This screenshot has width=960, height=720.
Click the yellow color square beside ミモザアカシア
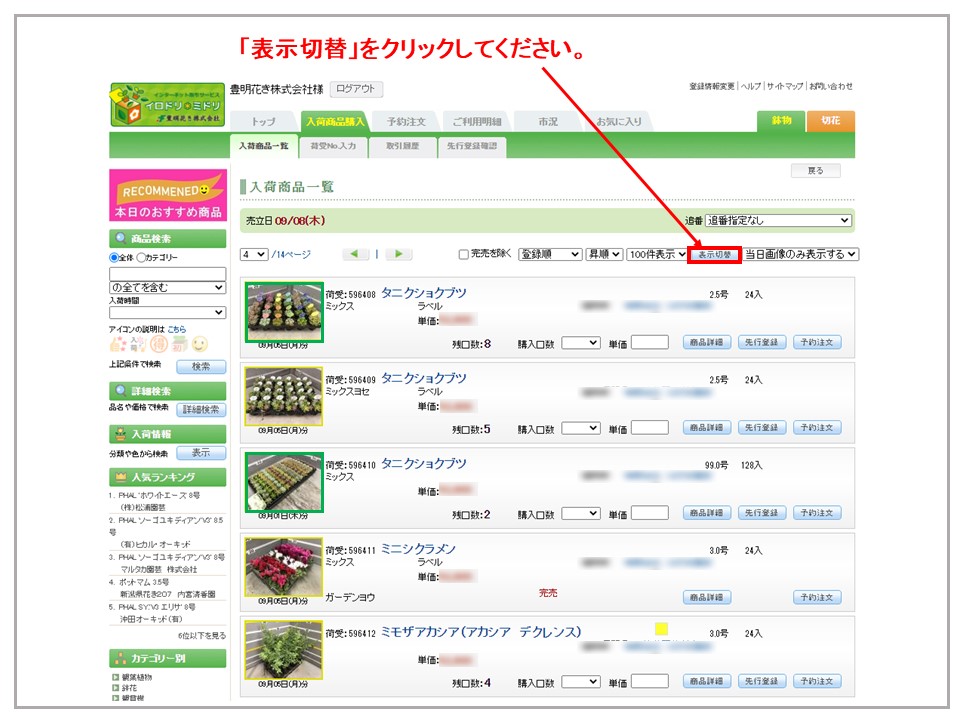[661, 629]
